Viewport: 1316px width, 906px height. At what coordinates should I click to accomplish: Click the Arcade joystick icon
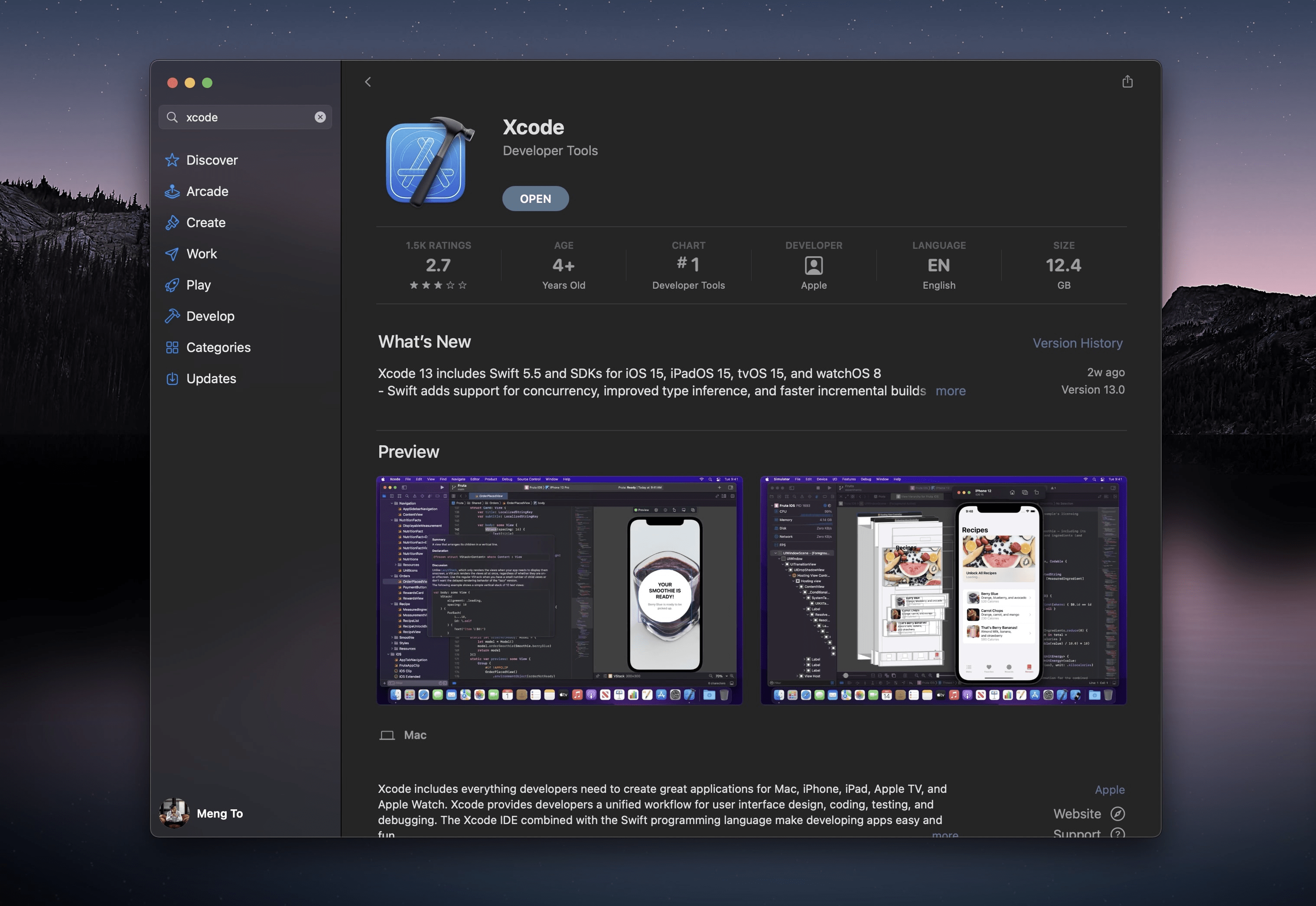(172, 191)
